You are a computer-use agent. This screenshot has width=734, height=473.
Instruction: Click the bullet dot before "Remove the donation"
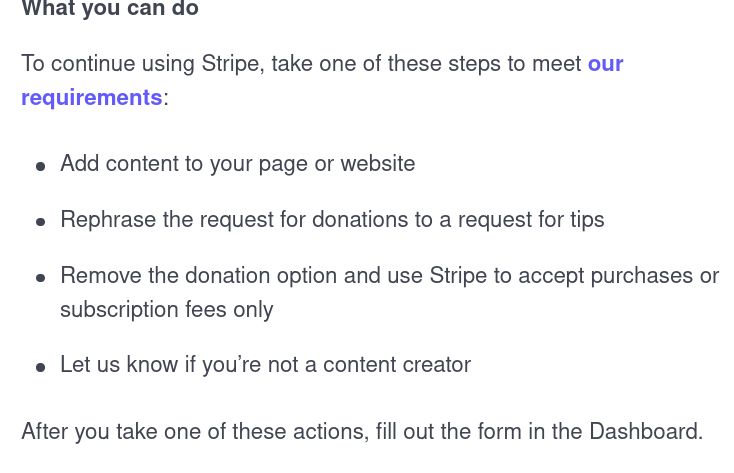[x=41, y=278]
